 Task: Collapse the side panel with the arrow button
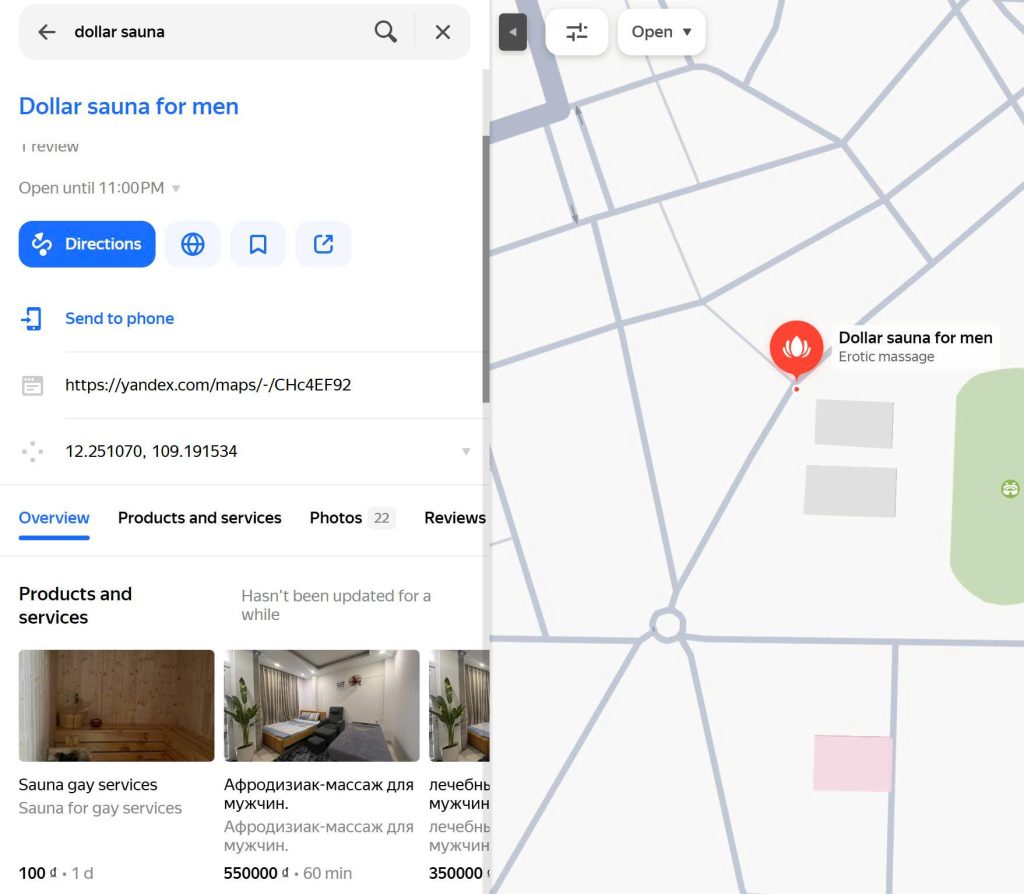(x=513, y=32)
